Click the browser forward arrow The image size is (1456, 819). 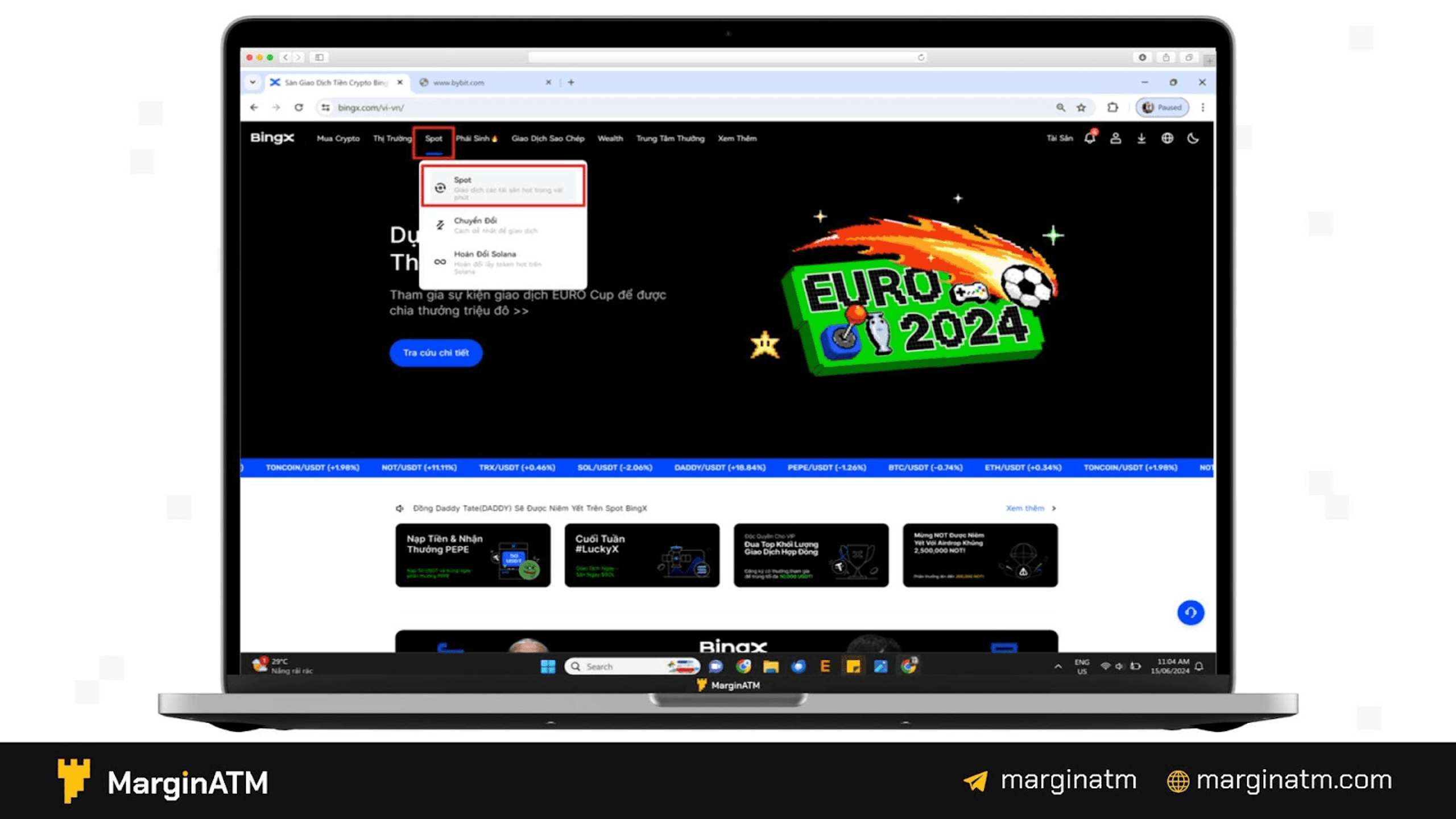pyautogui.click(x=276, y=107)
